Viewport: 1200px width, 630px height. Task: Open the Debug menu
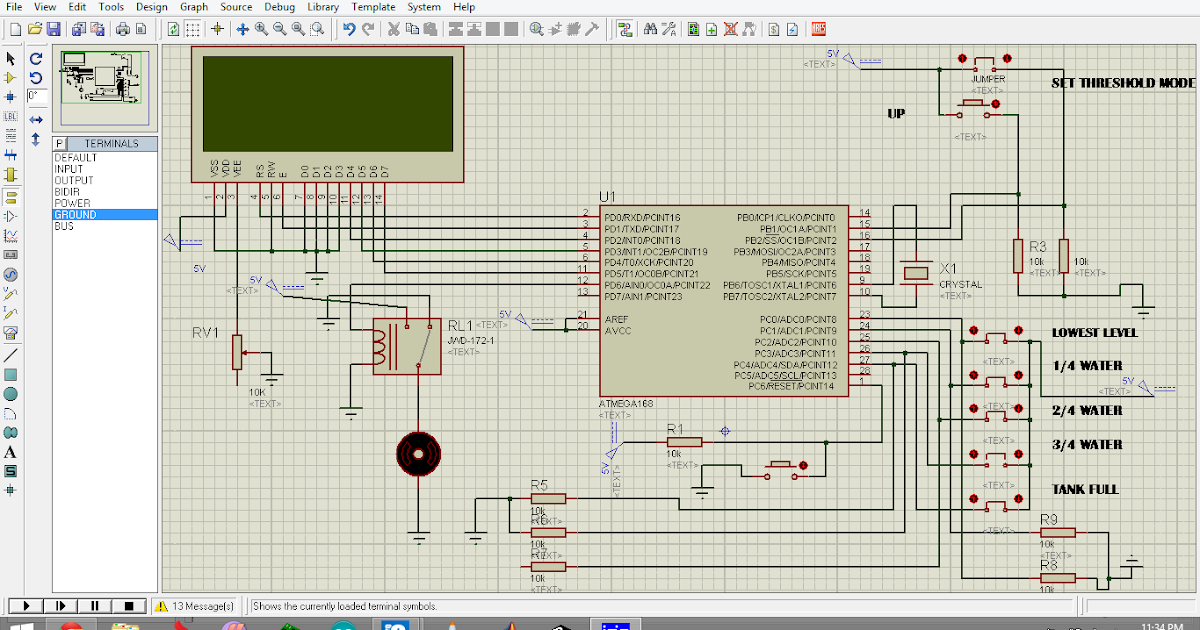[x=279, y=7]
